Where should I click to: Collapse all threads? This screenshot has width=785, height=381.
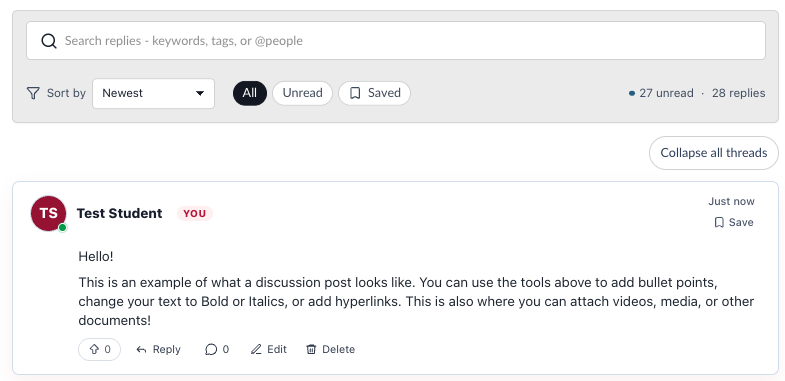tap(714, 153)
